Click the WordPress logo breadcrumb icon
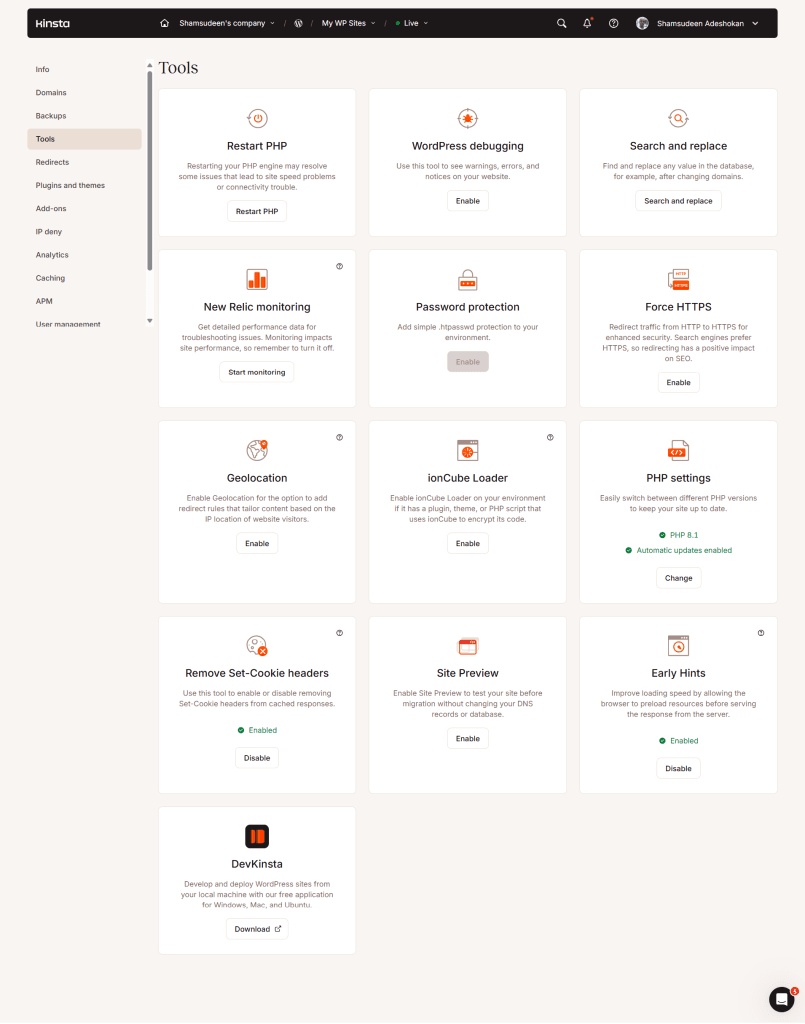Screen dimensions: 805x1024 click(x=298, y=23)
